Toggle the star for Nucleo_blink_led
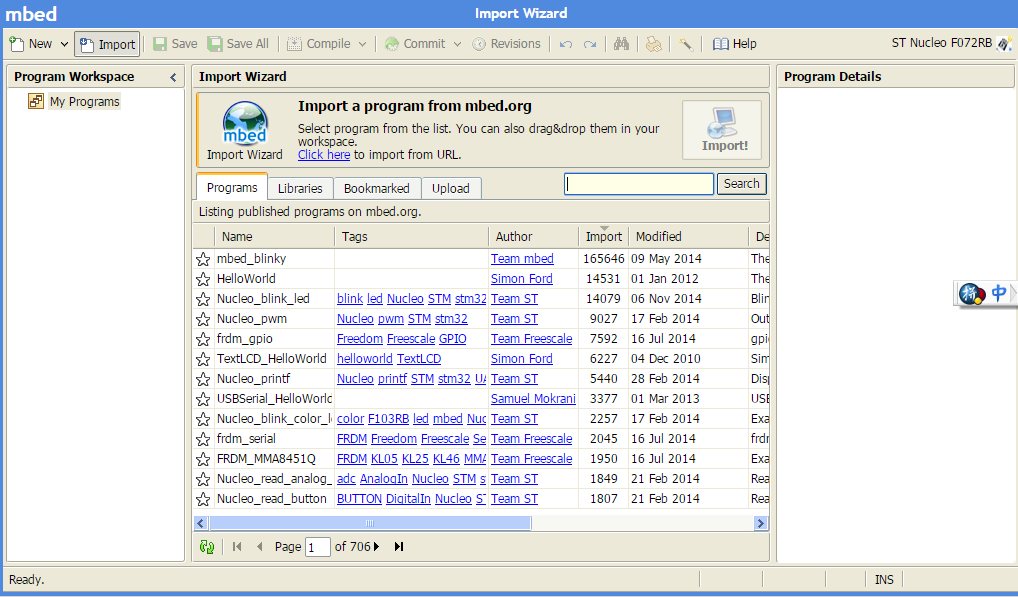This screenshot has height=597, width=1018. [203, 299]
